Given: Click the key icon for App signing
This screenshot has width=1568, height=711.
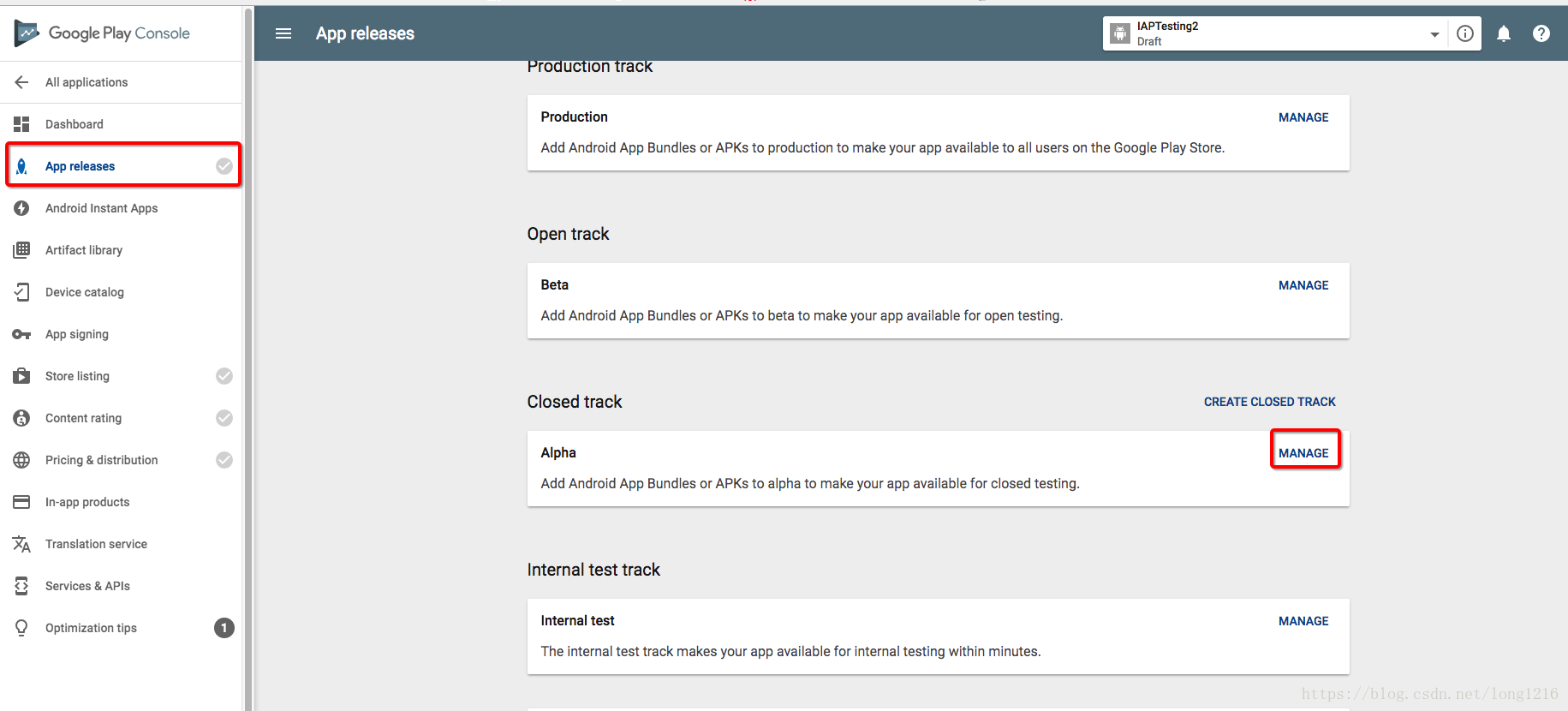Looking at the screenshot, I should pos(21,334).
